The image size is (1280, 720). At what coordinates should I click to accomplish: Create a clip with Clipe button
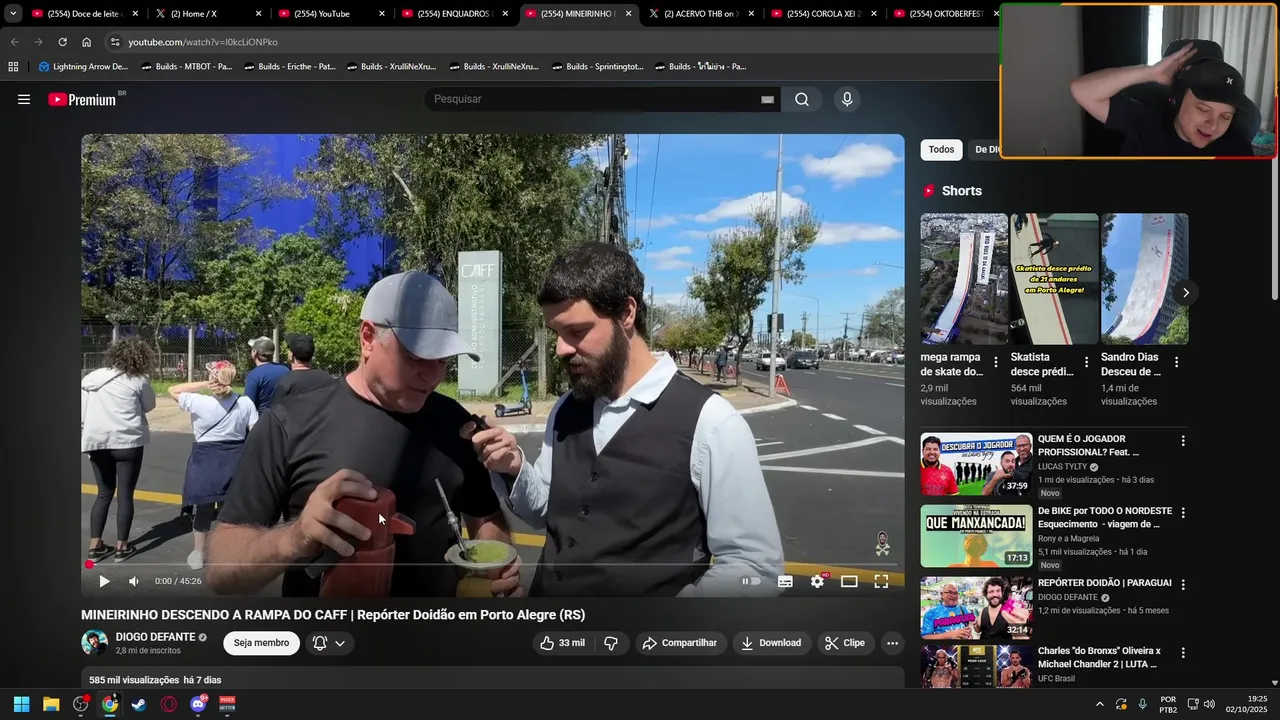pos(845,643)
